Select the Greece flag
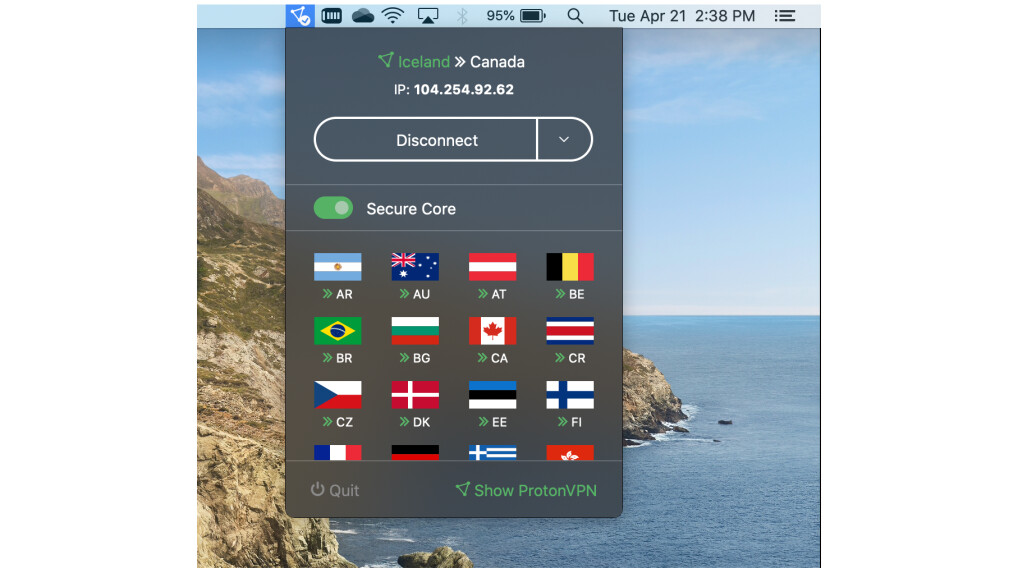This screenshot has height=573, width=1018. click(493, 452)
